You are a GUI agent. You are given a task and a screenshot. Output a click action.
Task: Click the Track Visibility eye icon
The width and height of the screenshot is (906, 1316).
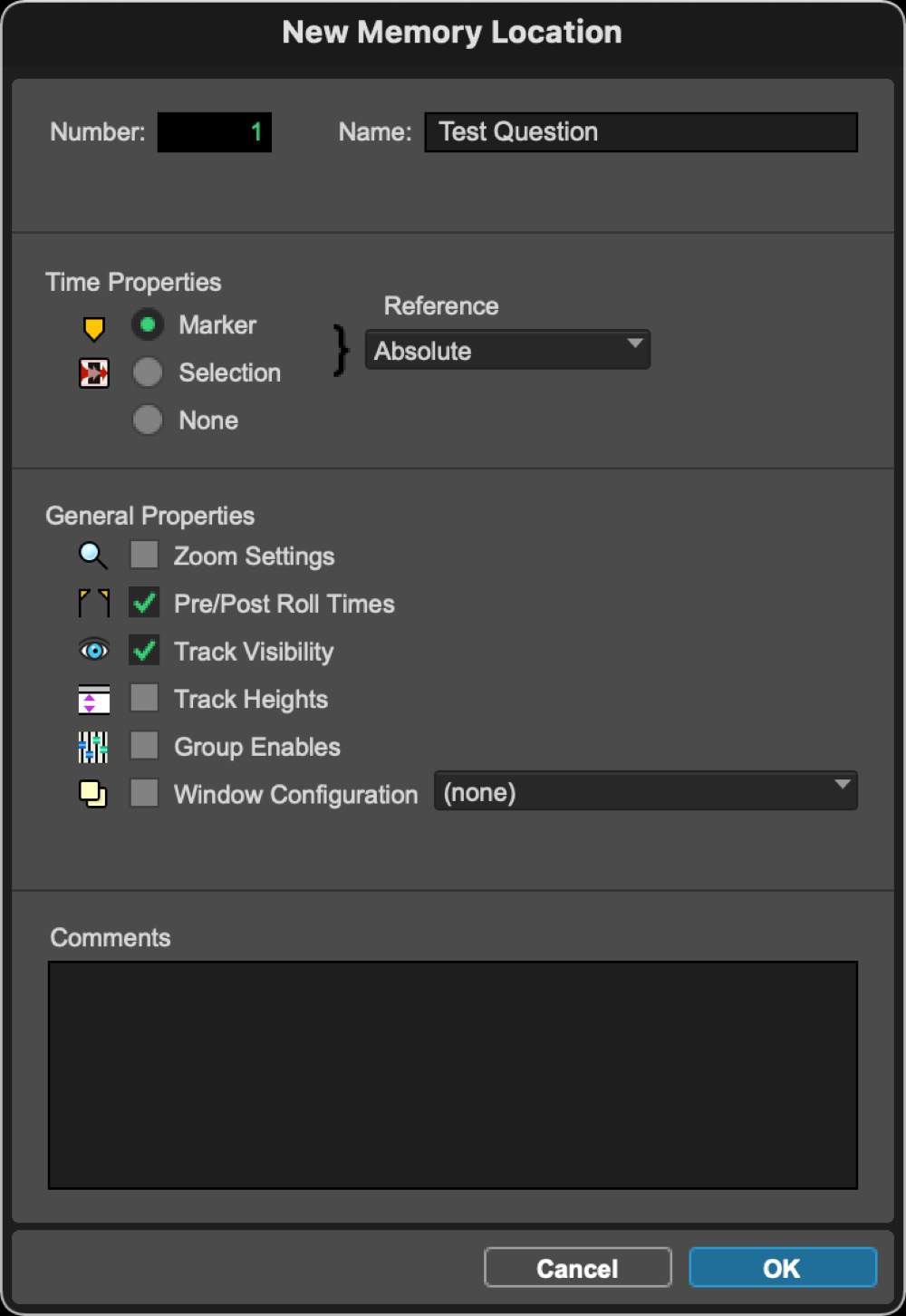point(93,651)
